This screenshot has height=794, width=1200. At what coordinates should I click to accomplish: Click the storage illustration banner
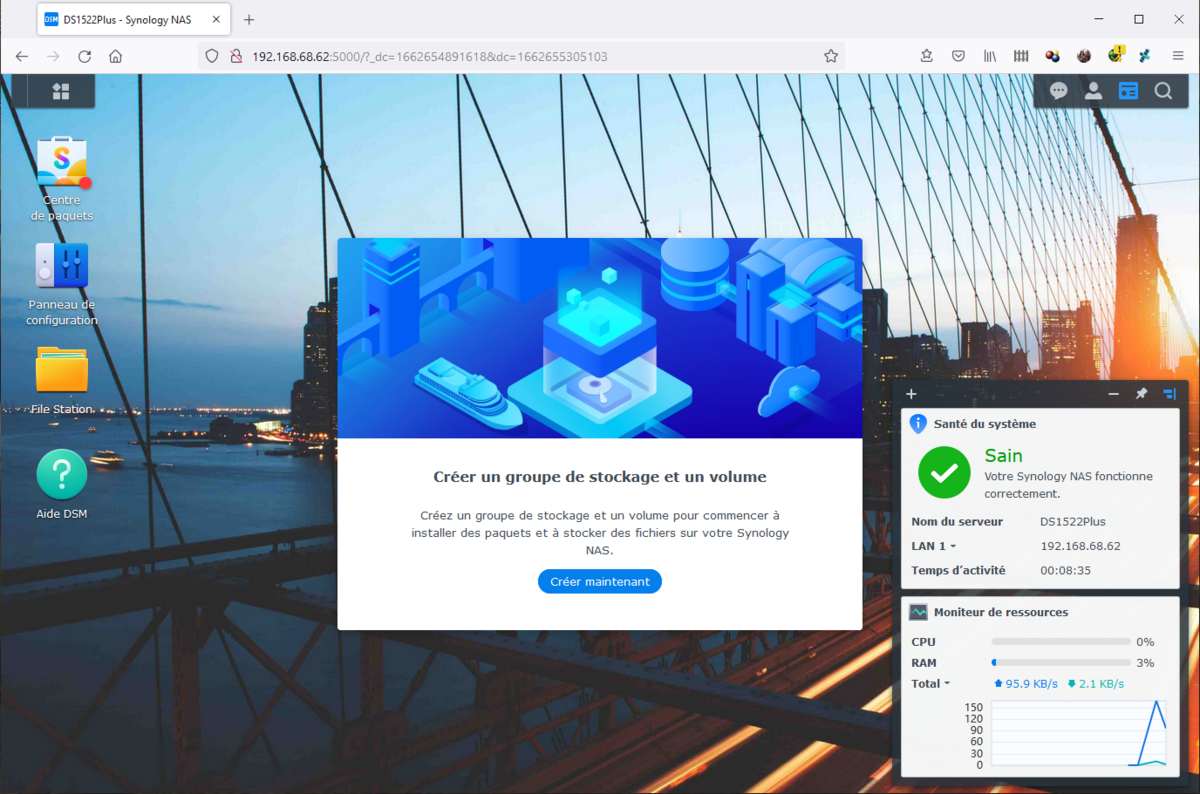pos(600,338)
